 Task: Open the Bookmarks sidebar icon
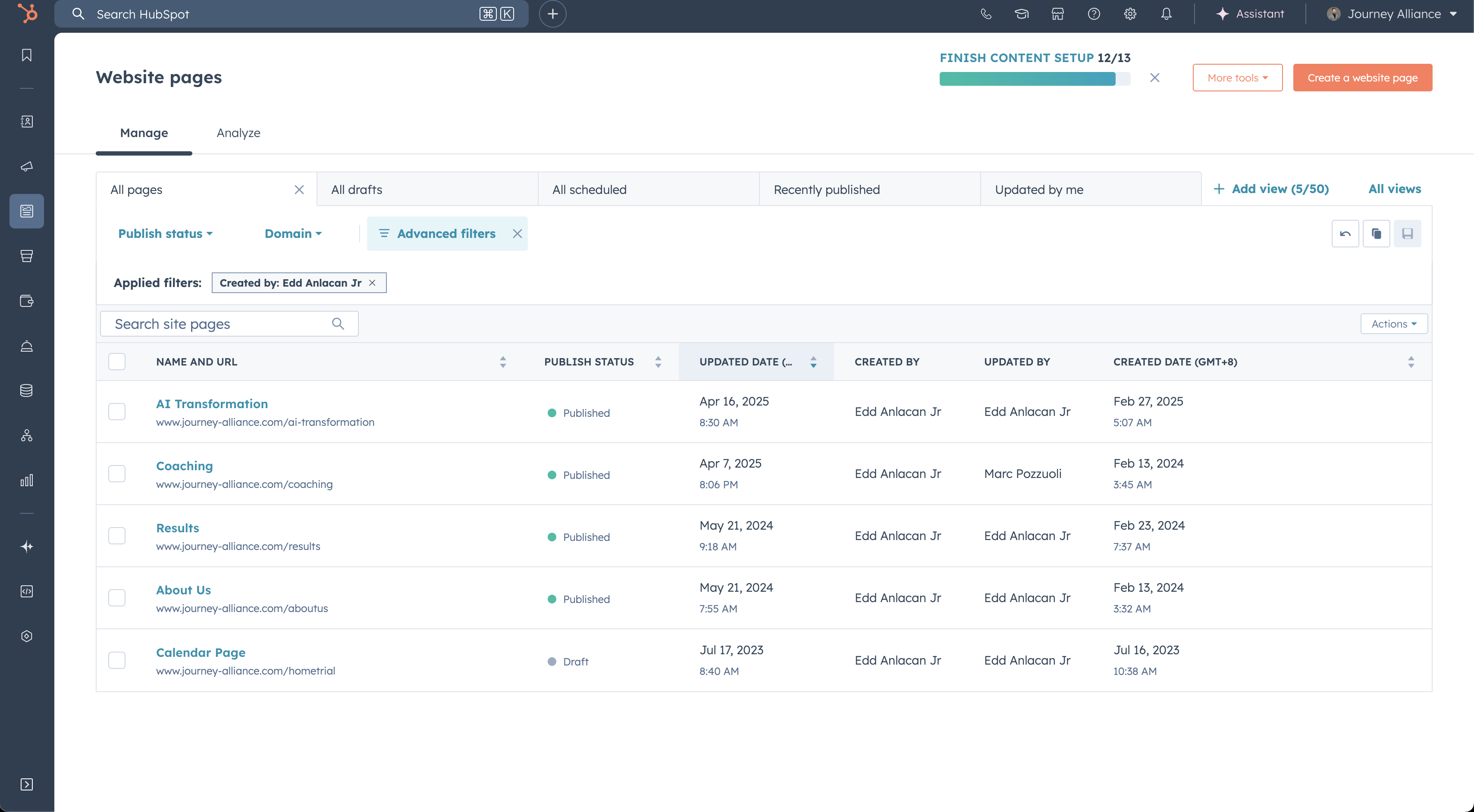[x=26, y=55]
